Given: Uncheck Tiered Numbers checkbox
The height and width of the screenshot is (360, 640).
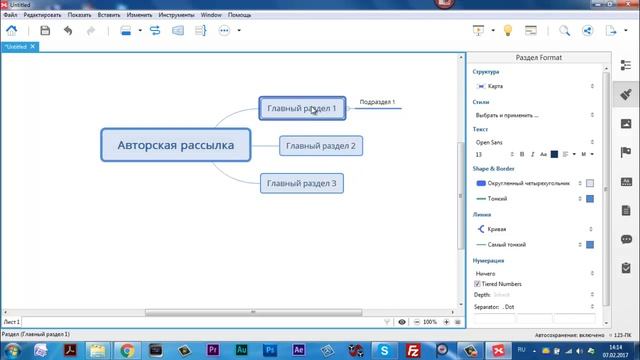Looking at the screenshot, I should (477, 284).
